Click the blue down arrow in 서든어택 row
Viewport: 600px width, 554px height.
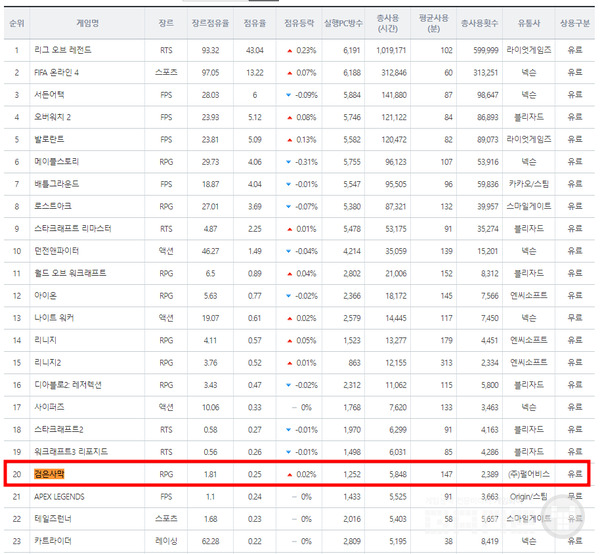point(289,95)
